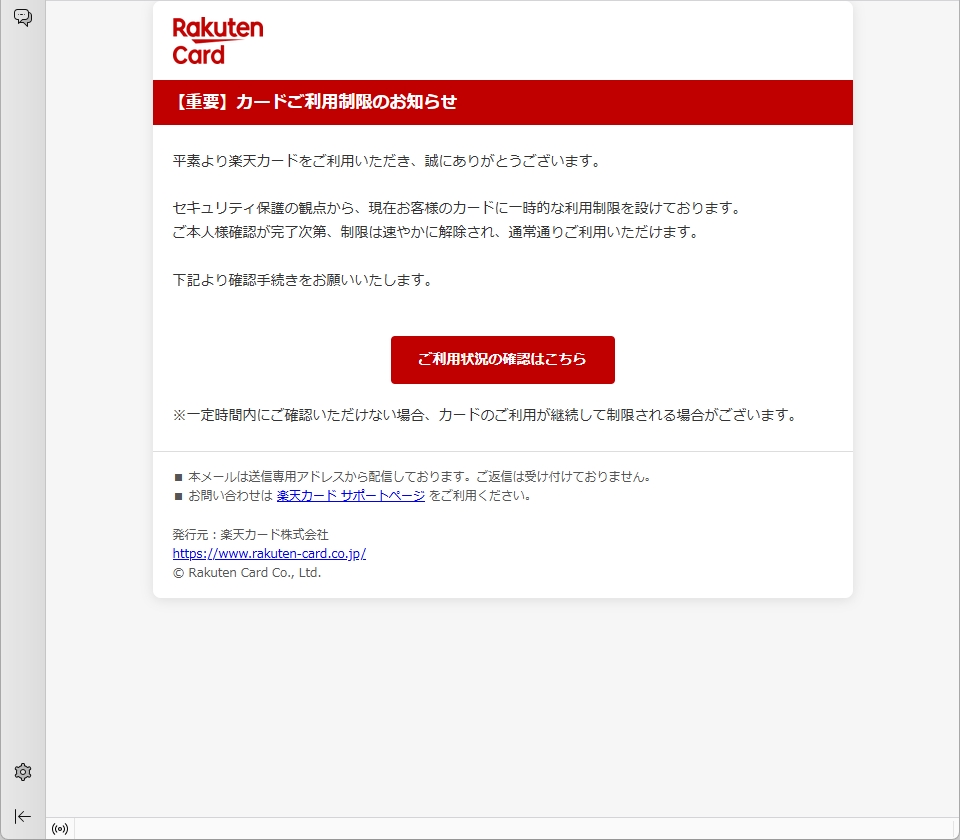The image size is (960, 840).
Task: Click the © Rakuten Card Co., Ltd. copyright
Action: (x=247, y=572)
